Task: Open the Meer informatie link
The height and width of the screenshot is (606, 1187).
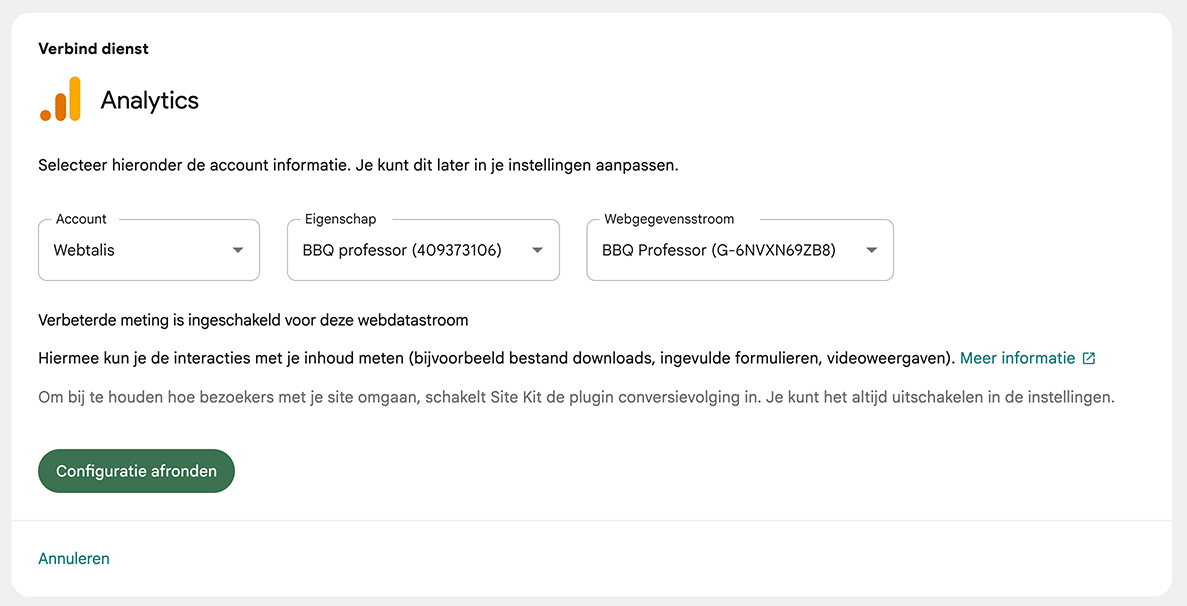Action: tap(1019, 357)
